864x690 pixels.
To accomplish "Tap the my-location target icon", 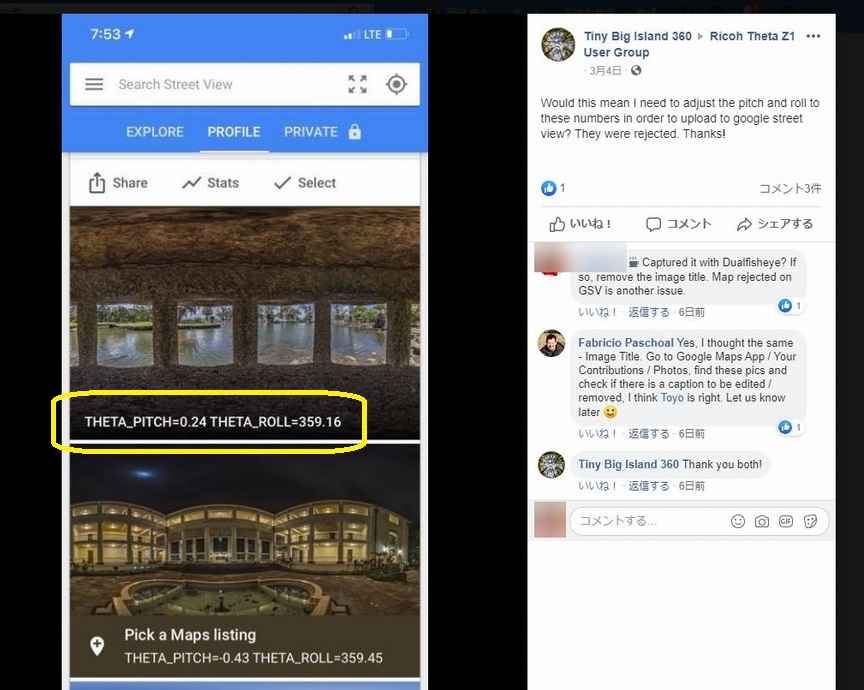I will click(397, 84).
